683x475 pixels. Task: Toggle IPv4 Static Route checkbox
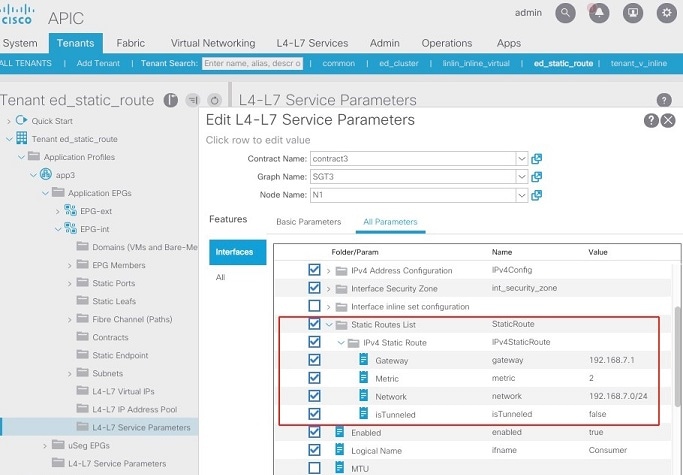coord(314,342)
